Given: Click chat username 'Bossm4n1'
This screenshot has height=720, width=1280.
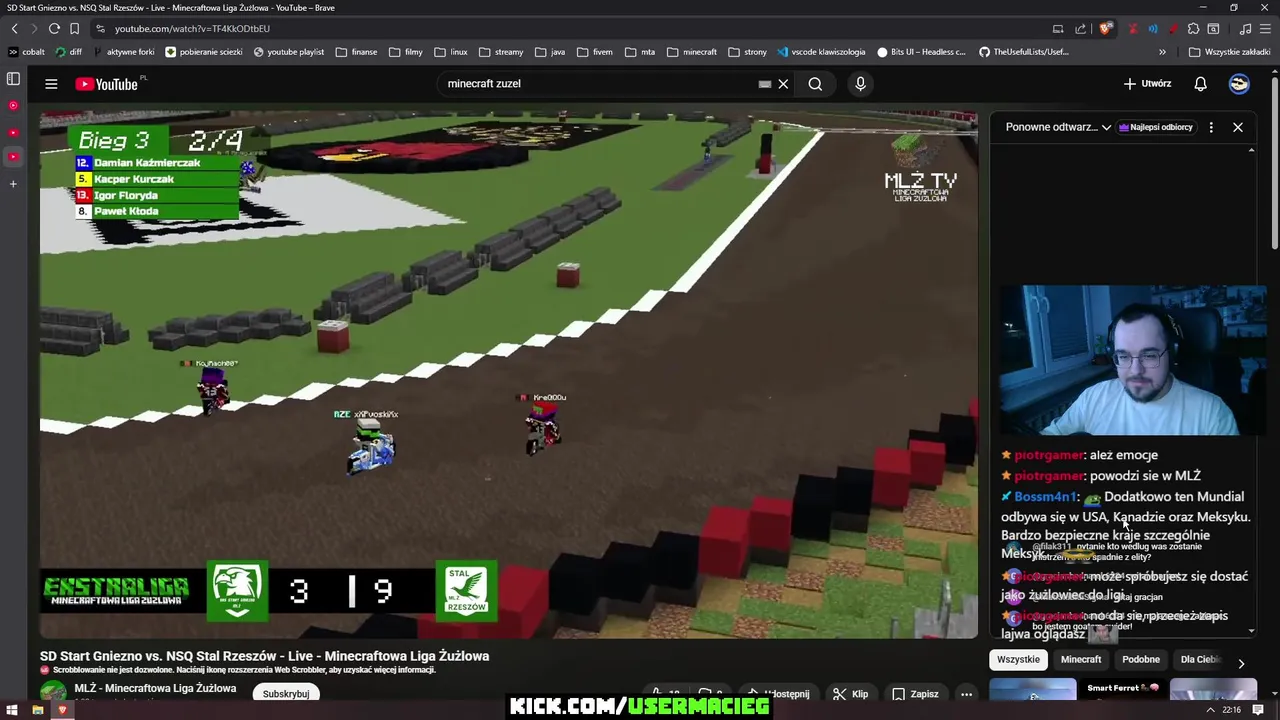Looking at the screenshot, I should click(1045, 497).
